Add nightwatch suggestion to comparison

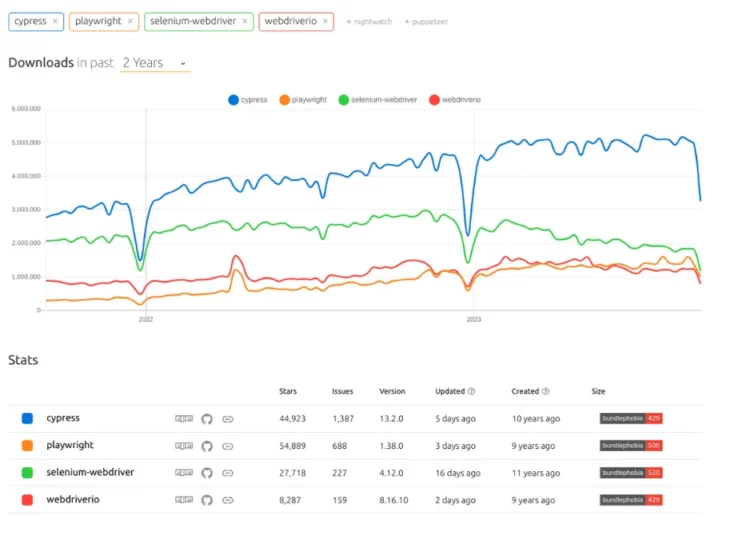tap(369, 22)
